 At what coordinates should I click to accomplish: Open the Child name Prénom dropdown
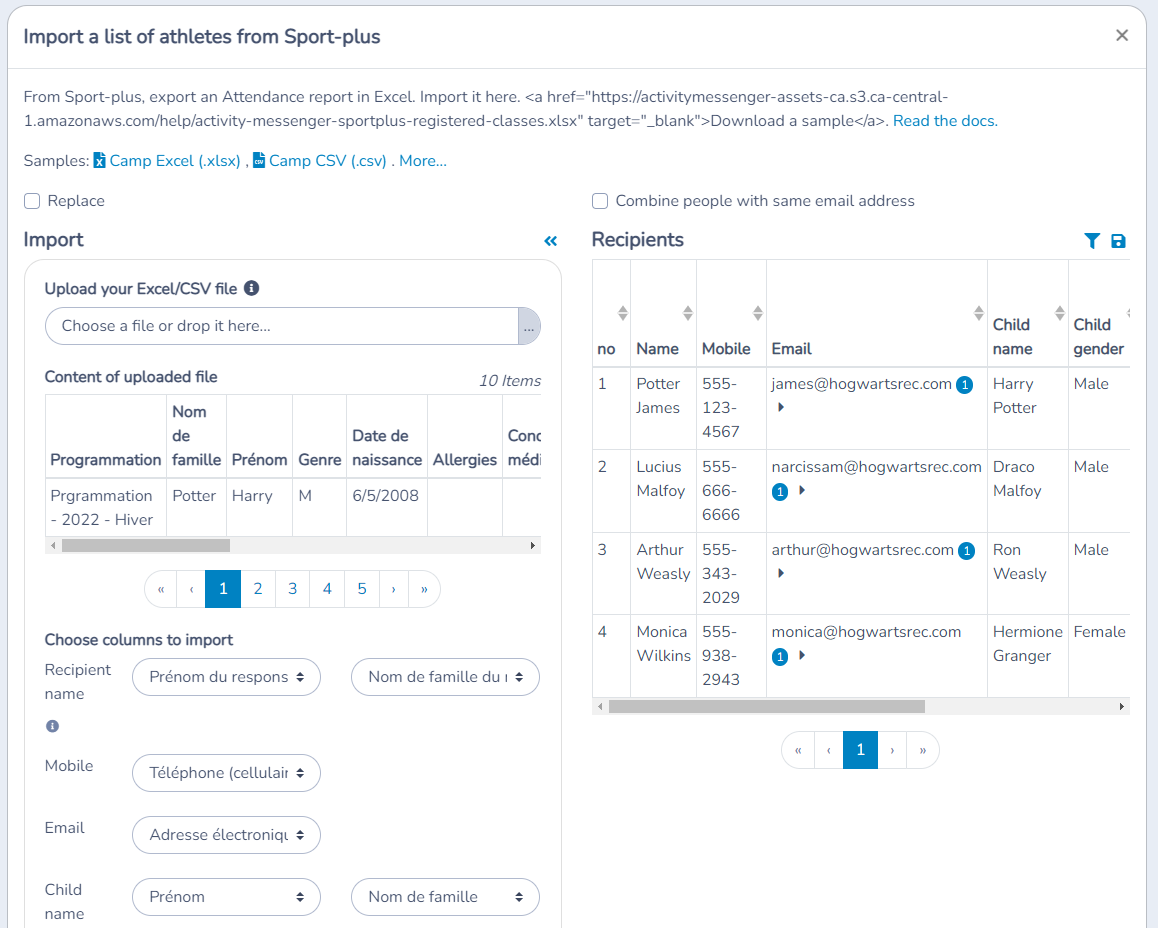[226, 897]
